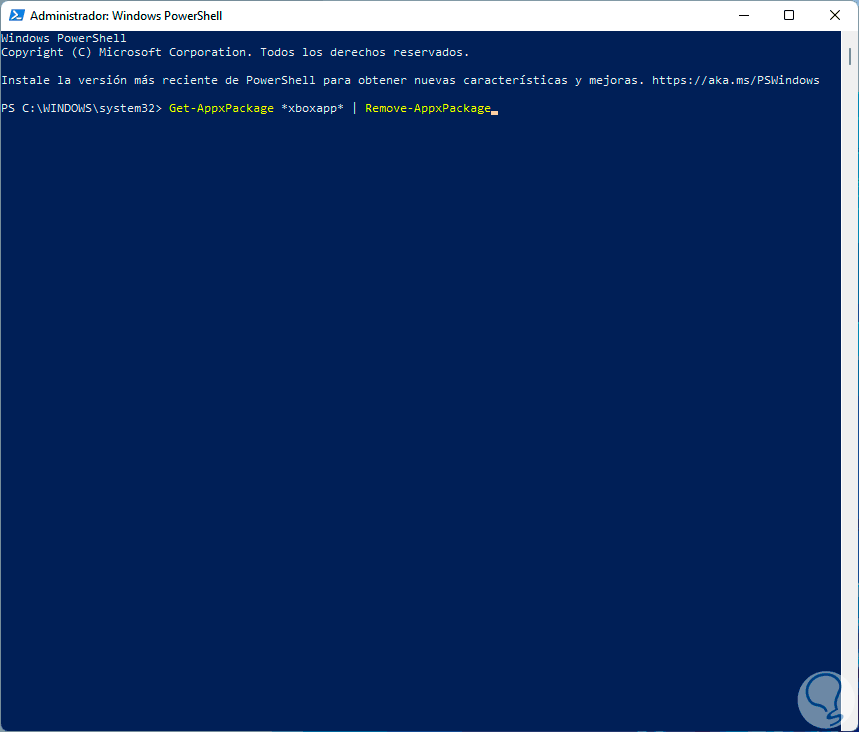This screenshot has width=859, height=732.
Task: Click the Copyright (C) Microsoft Corporation line
Action: click(235, 52)
